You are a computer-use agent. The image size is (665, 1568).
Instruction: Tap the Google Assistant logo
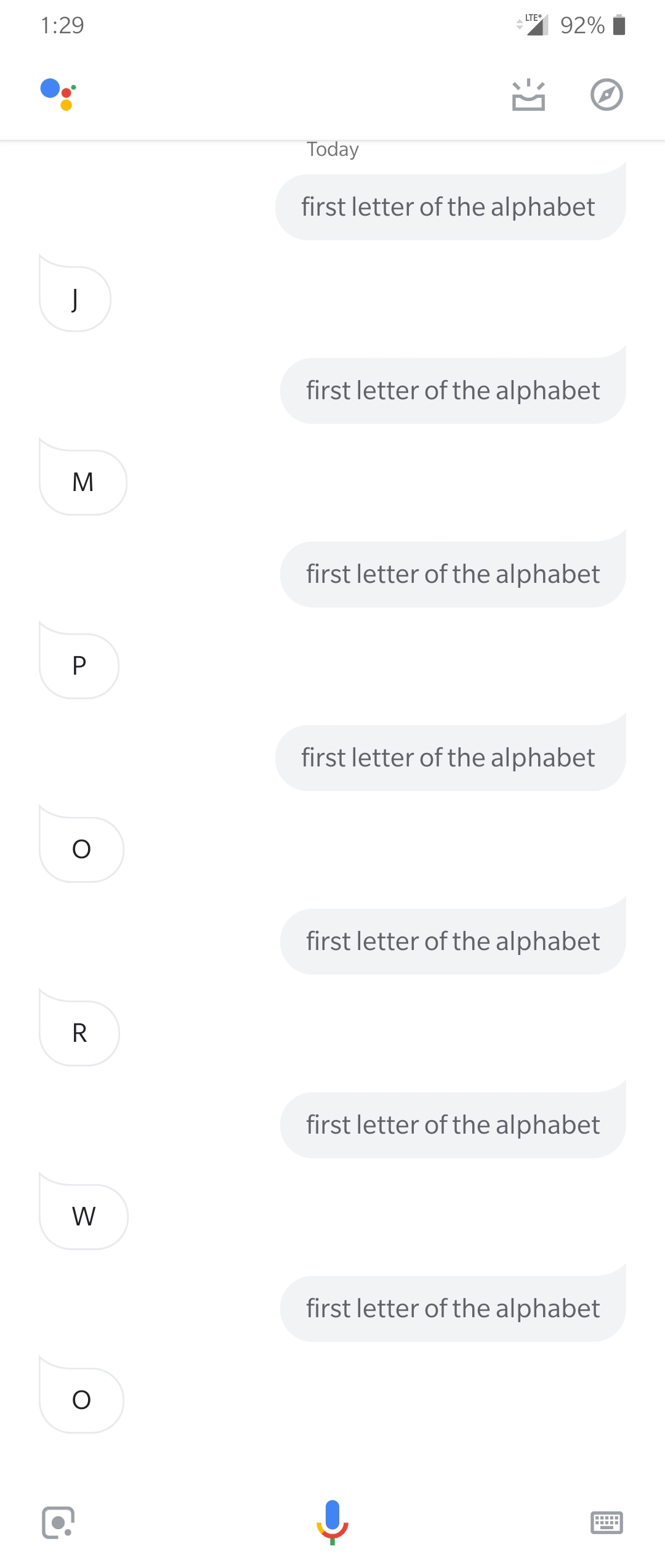coord(58,94)
